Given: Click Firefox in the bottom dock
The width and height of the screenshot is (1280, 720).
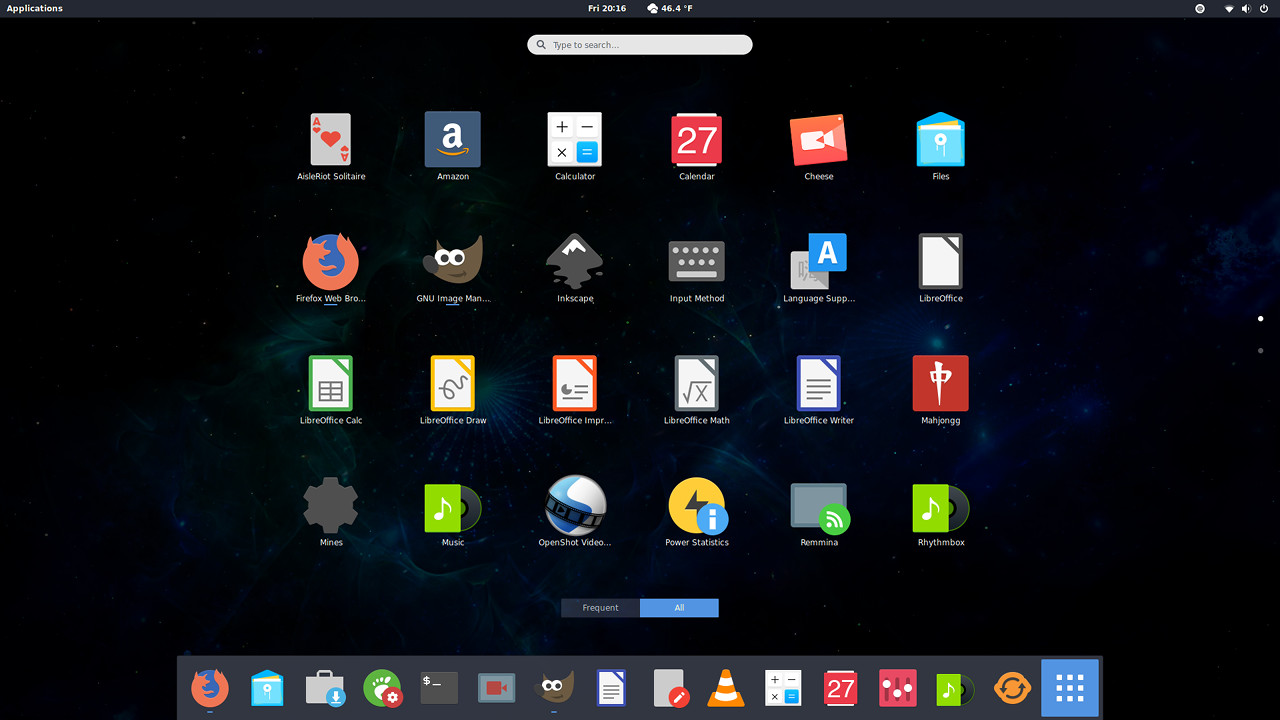Looking at the screenshot, I should pos(210,688).
